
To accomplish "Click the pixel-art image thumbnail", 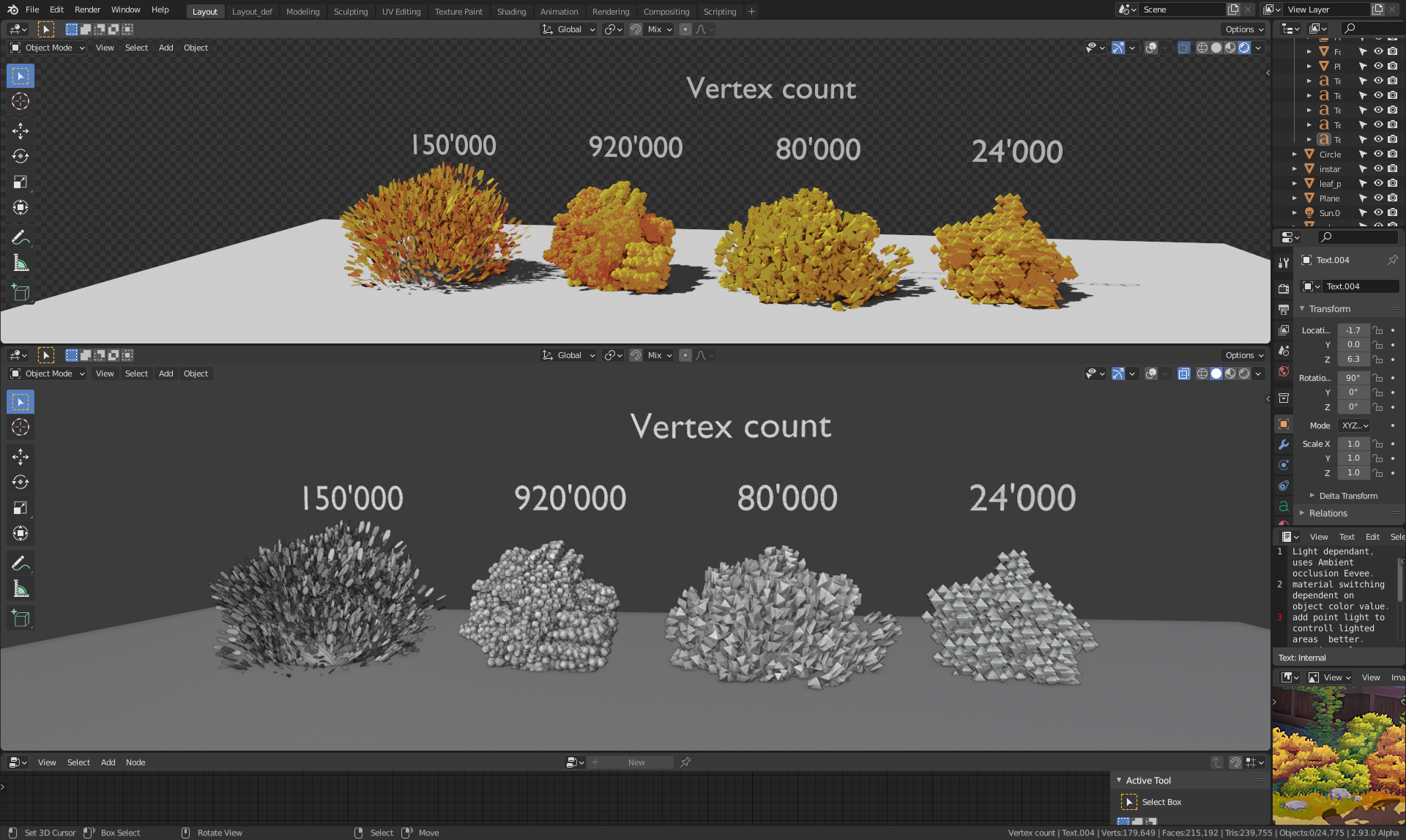I will (1339, 755).
